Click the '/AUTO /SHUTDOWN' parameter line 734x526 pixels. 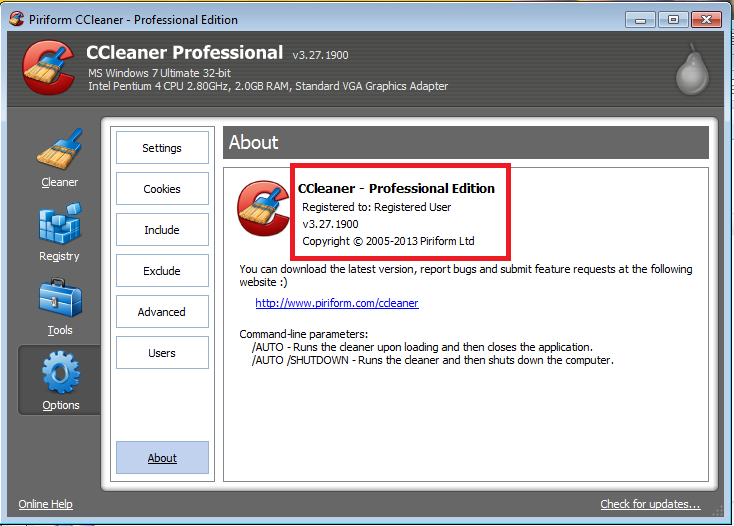433,360
